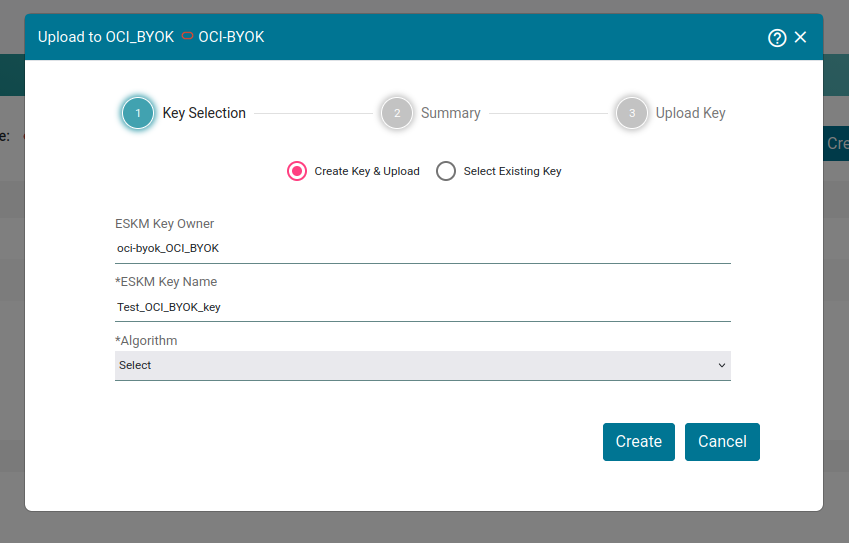Click the Cancel button
The height and width of the screenshot is (543, 849).
pos(722,442)
